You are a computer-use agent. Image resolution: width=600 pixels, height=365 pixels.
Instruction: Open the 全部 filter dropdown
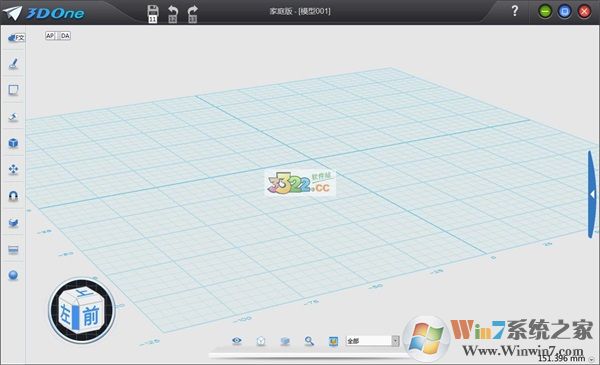click(373, 341)
